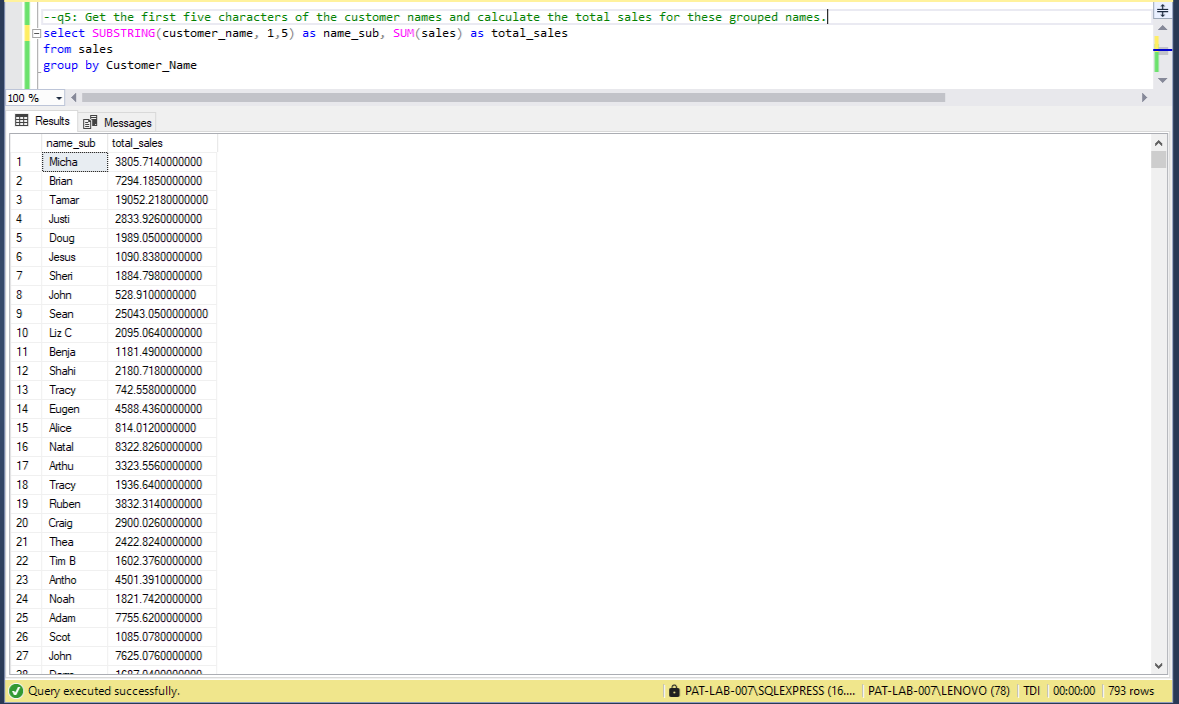Select the Noah name cell
The width and height of the screenshot is (1179, 704).
click(x=74, y=599)
